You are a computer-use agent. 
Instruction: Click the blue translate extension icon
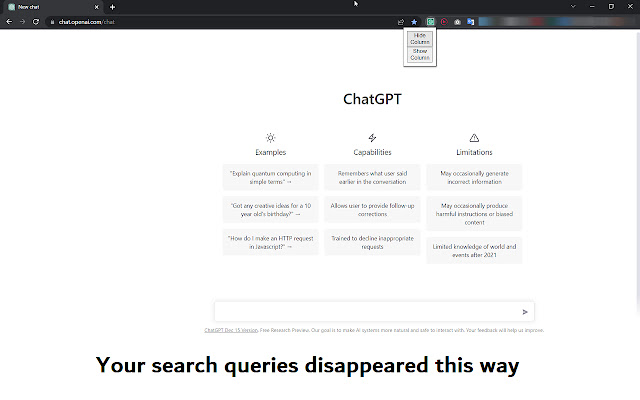(x=471, y=21)
